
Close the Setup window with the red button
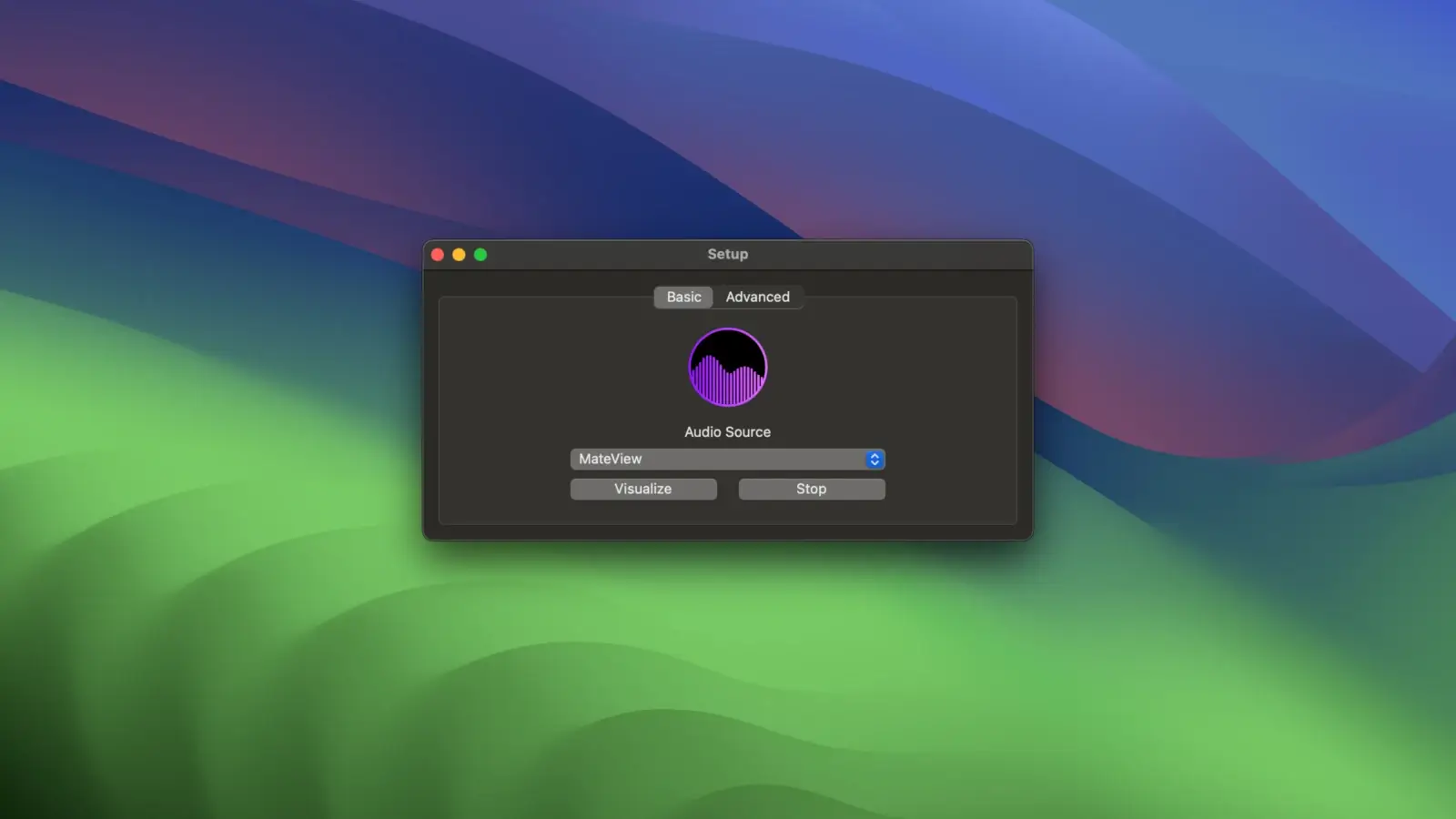(438, 255)
